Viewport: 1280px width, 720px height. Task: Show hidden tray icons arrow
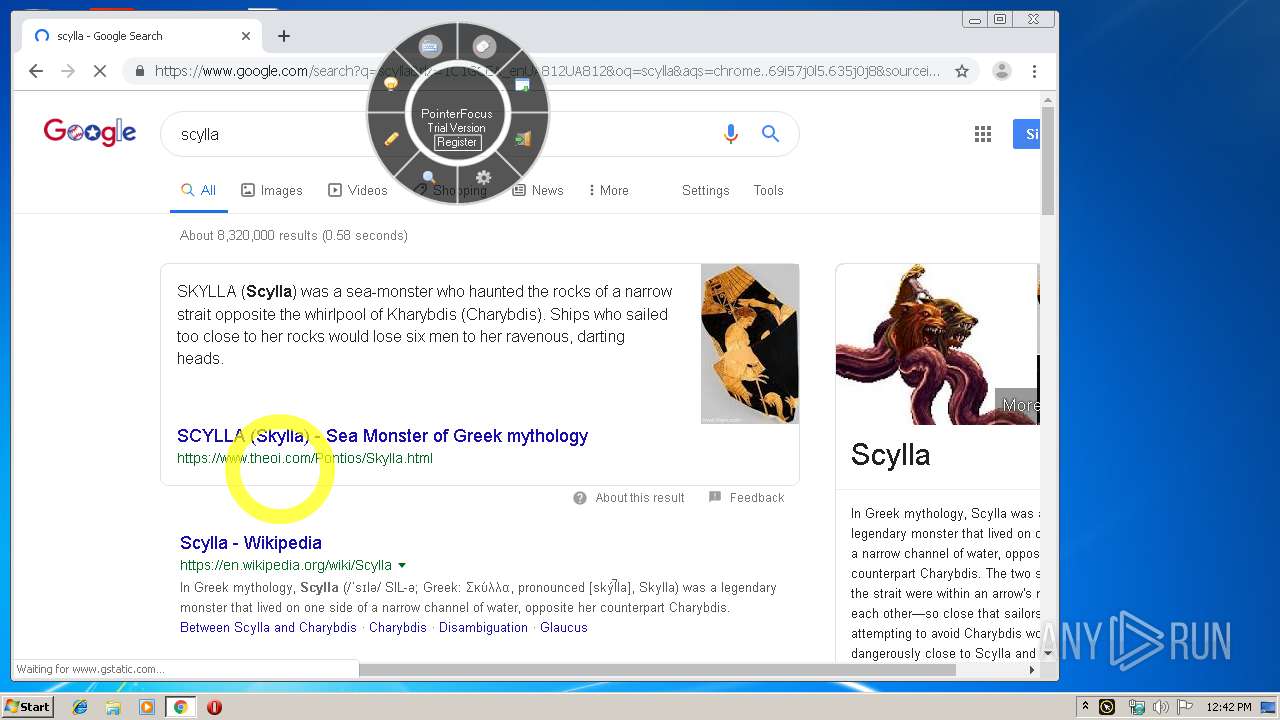click(x=1085, y=707)
